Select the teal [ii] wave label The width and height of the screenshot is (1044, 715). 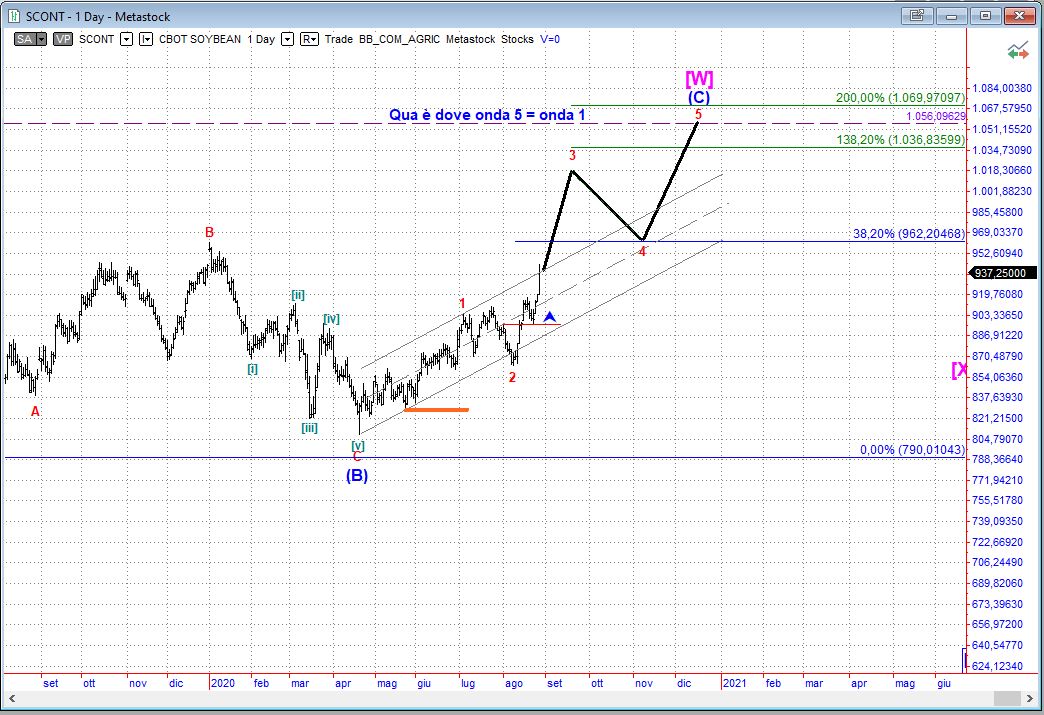(298, 295)
